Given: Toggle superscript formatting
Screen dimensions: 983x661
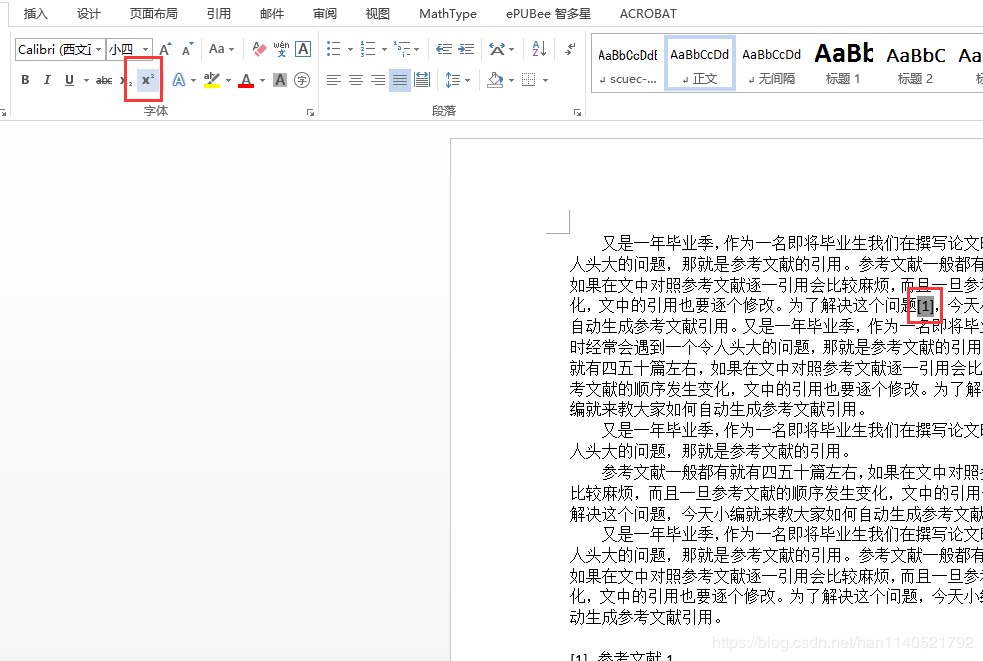Looking at the screenshot, I should [x=148, y=80].
